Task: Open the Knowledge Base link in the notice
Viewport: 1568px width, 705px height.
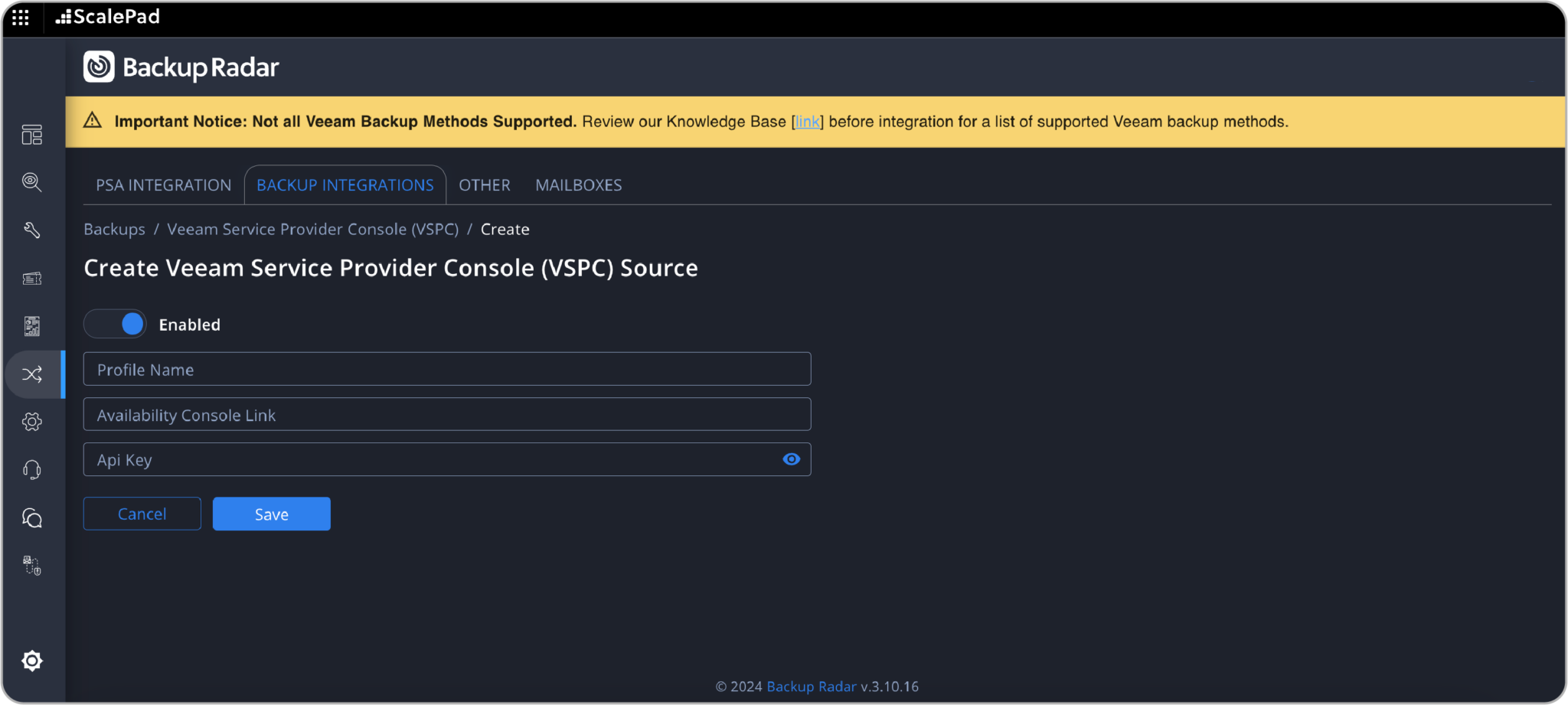Action: point(806,121)
